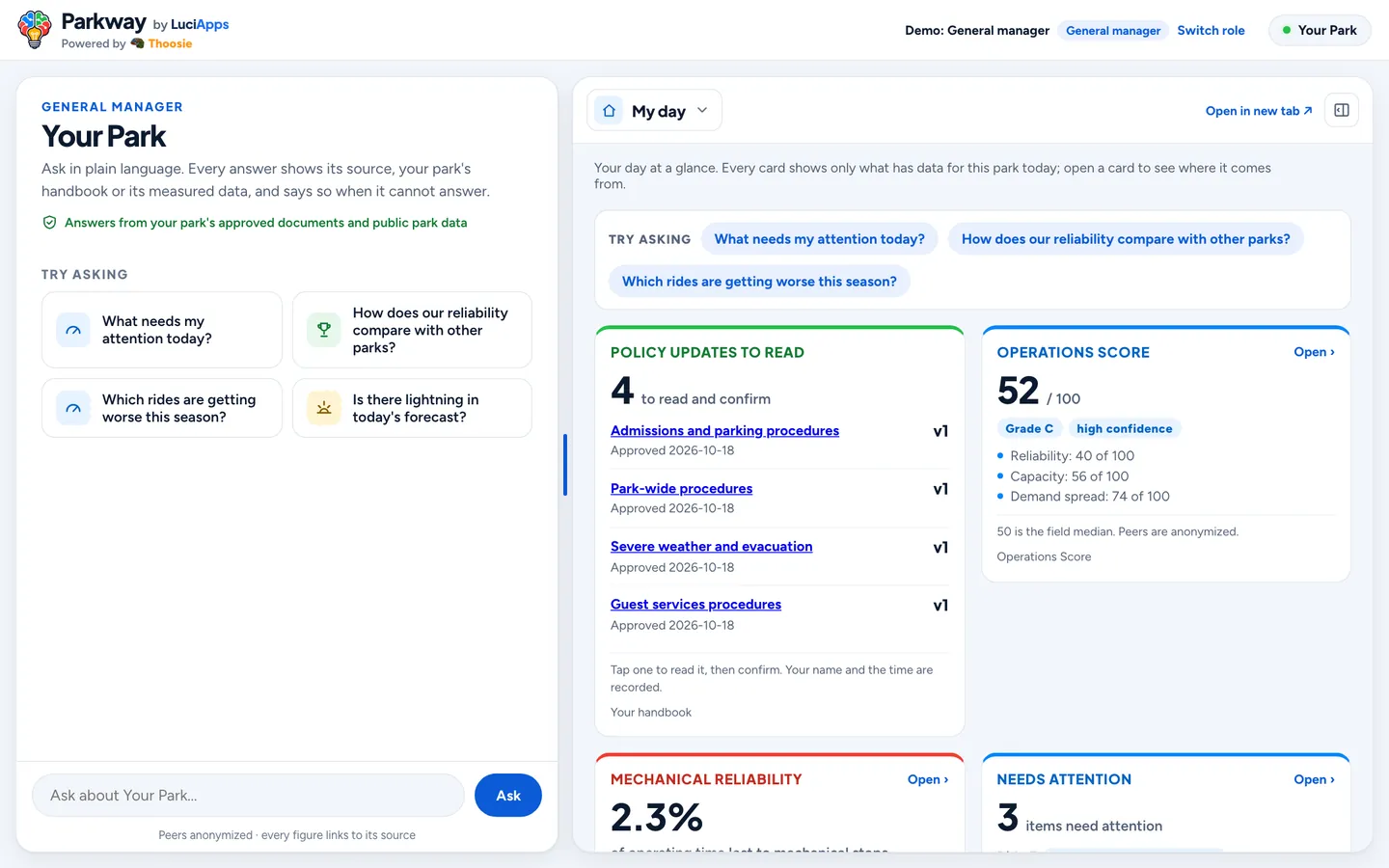Click the '2.3%' mechanical reliability value

tap(657, 818)
